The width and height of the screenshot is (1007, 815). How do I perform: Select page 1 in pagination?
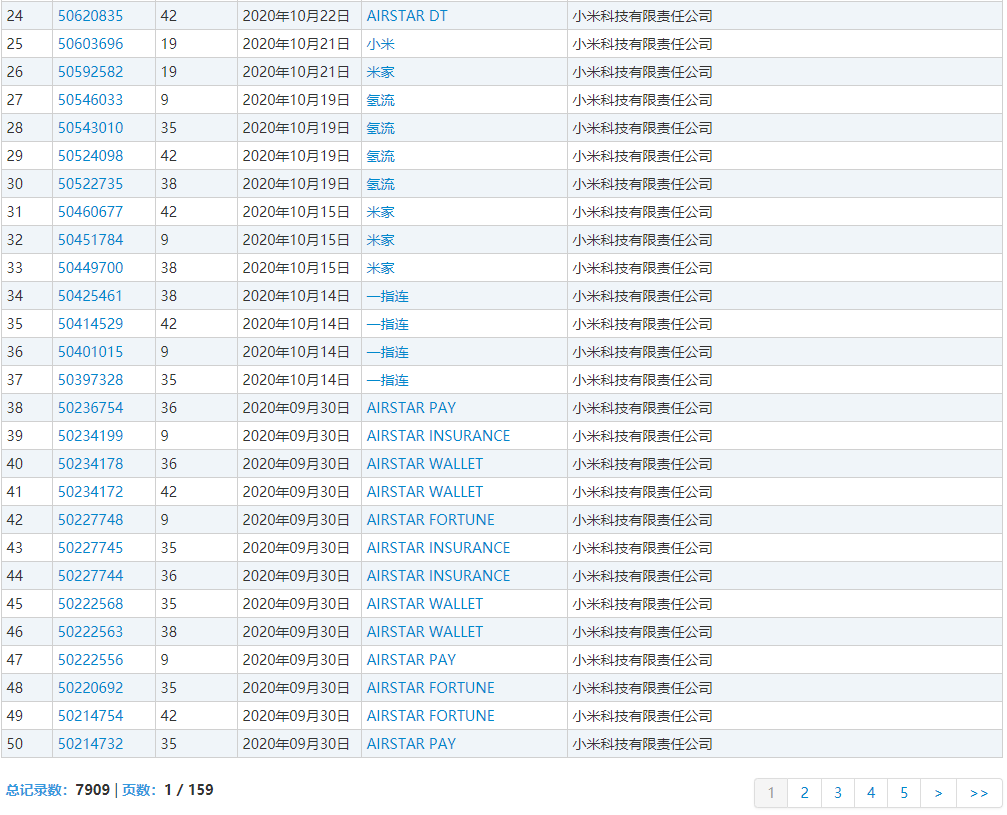(771, 793)
